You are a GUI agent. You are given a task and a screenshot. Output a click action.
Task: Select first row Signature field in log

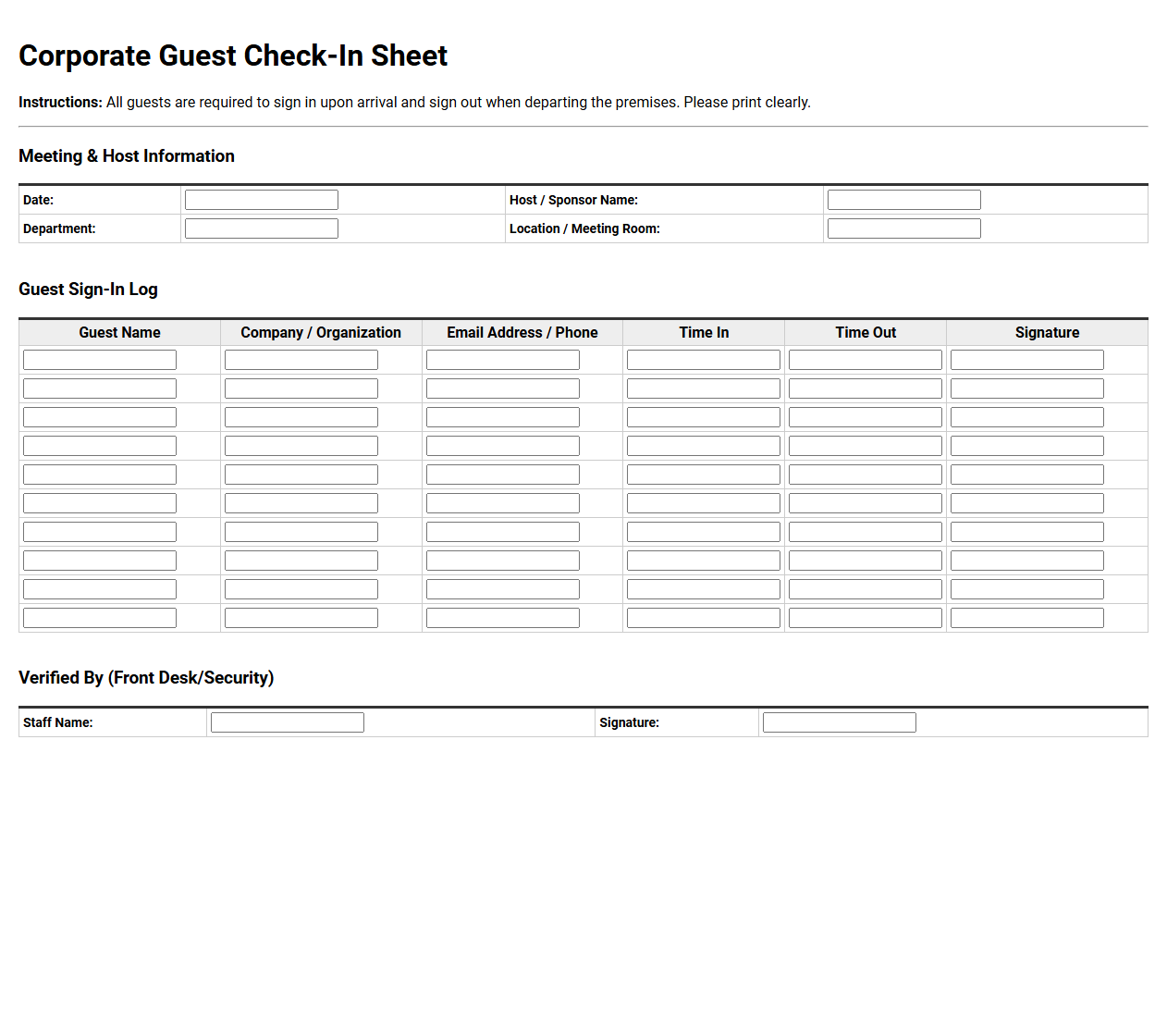(1027, 360)
